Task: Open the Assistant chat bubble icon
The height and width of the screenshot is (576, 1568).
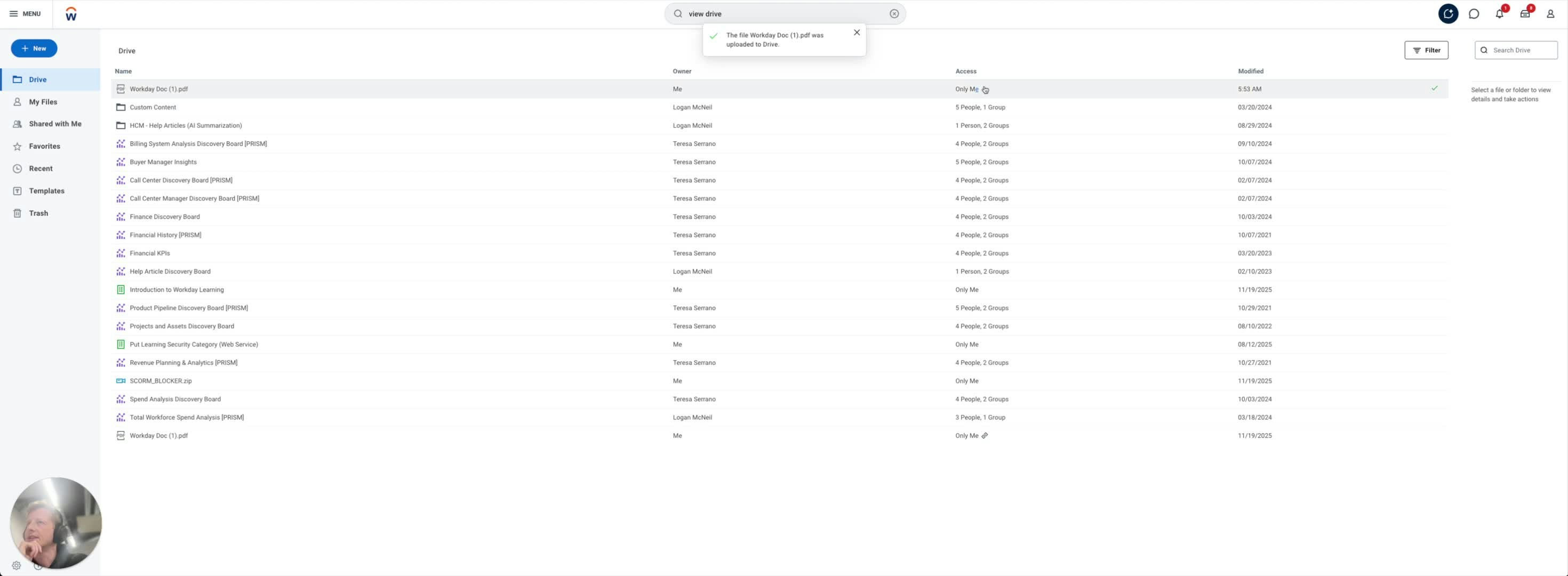Action: [x=1474, y=13]
